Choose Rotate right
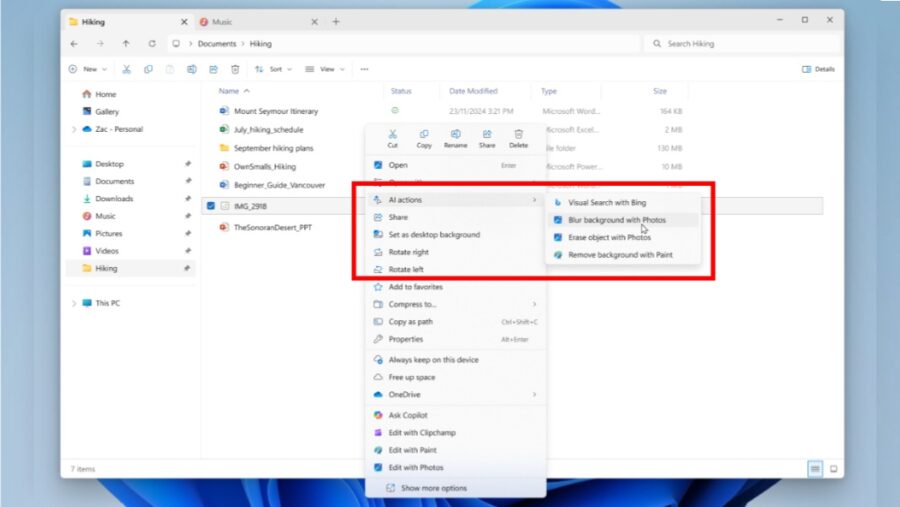 (456, 252)
